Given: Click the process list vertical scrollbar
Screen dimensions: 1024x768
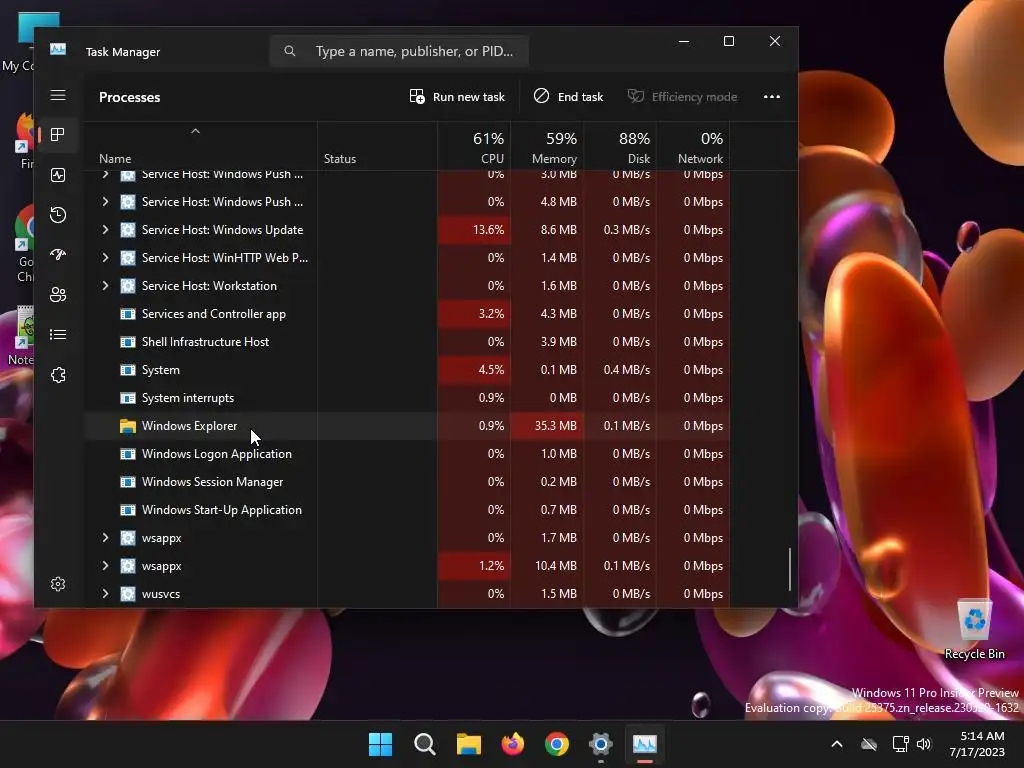Looking at the screenshot, I should tap(790, 569).
